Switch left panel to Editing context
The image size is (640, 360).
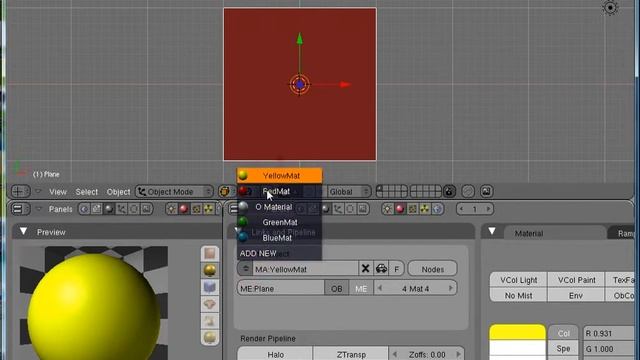(x=134, y=209)
